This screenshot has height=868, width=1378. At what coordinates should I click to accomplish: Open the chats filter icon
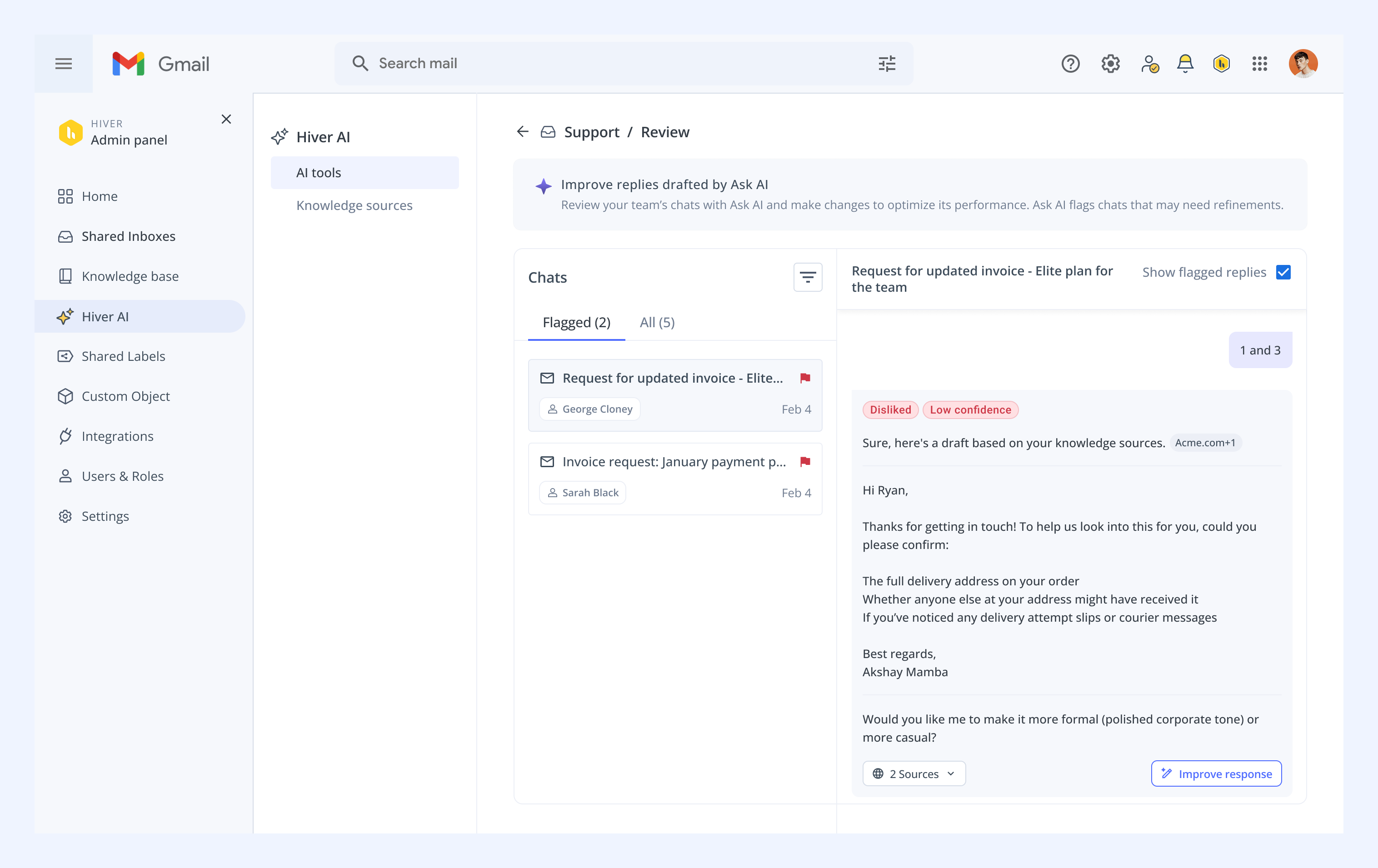pos(808,278)
